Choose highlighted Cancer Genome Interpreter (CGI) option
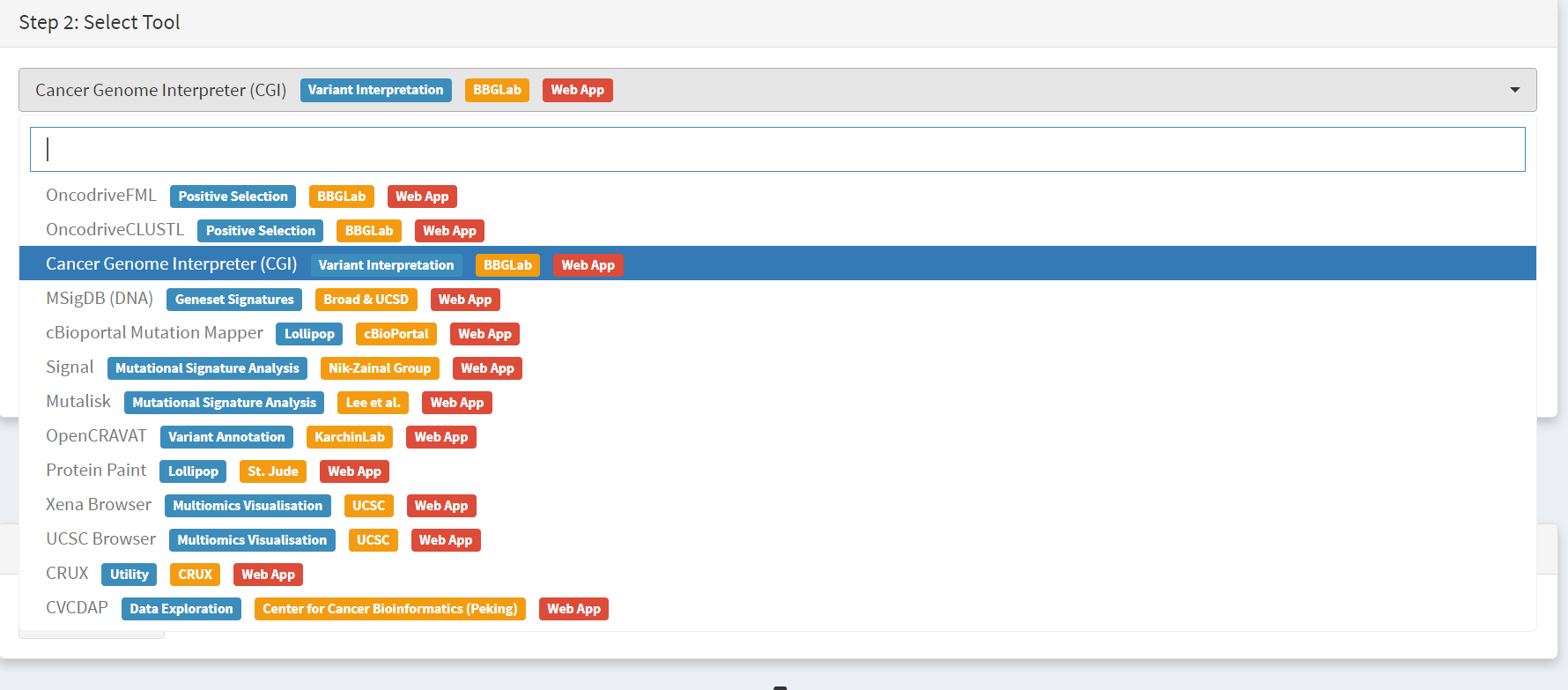 [777, 264]
